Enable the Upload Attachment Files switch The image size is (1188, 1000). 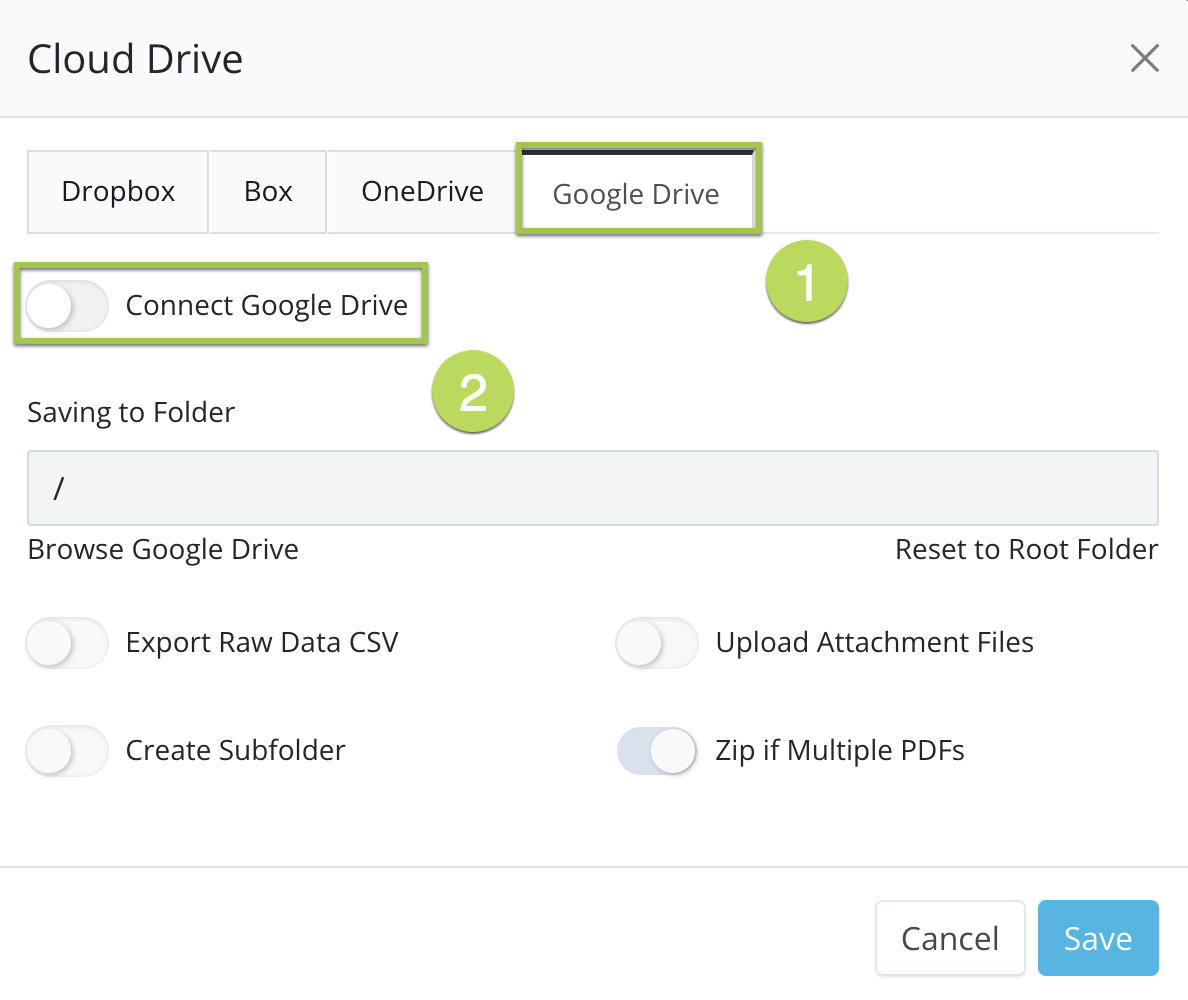click(656, 643)
